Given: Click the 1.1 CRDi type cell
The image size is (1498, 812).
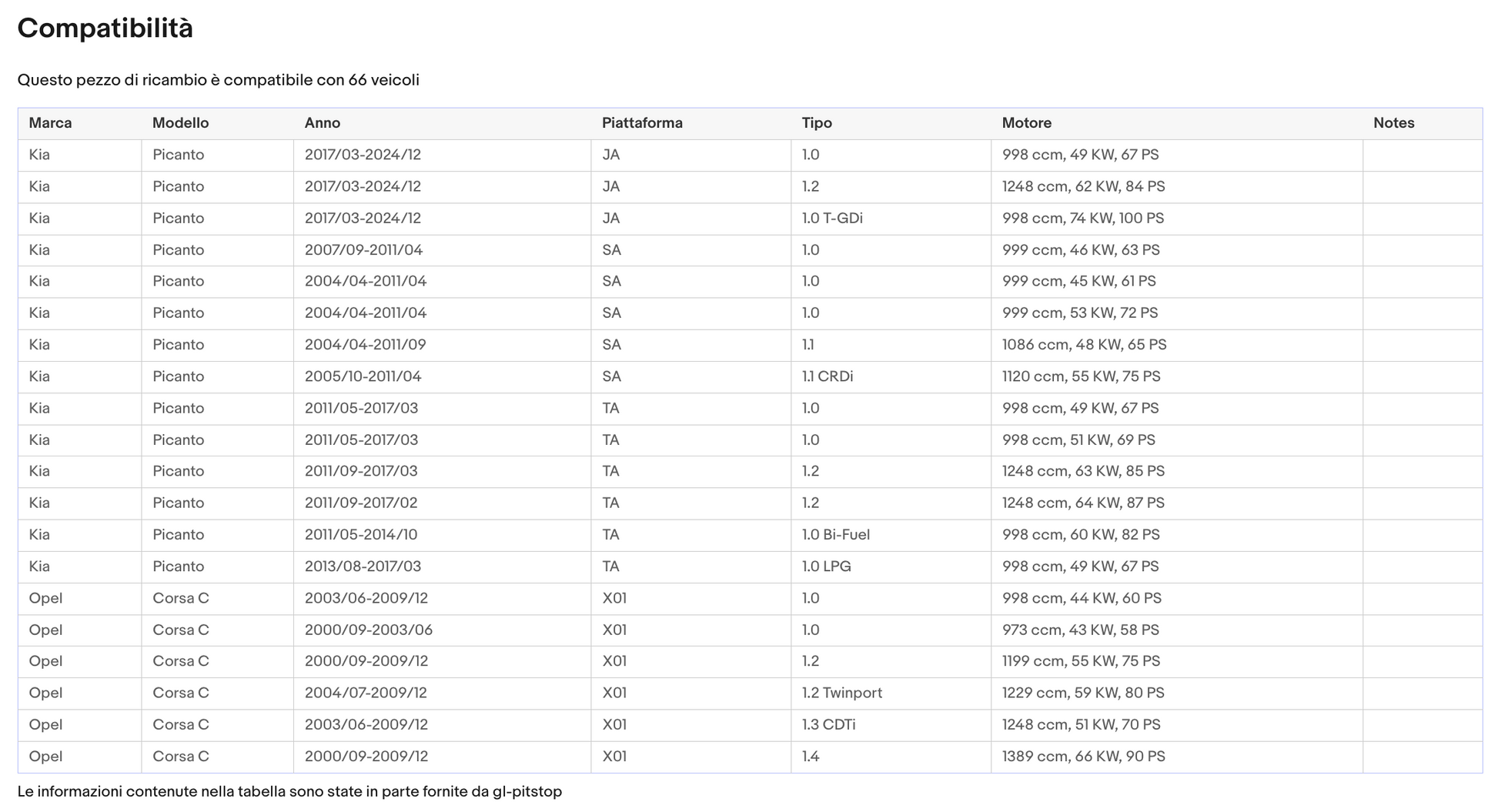Looking at the screenshot, I should point(891,376).
